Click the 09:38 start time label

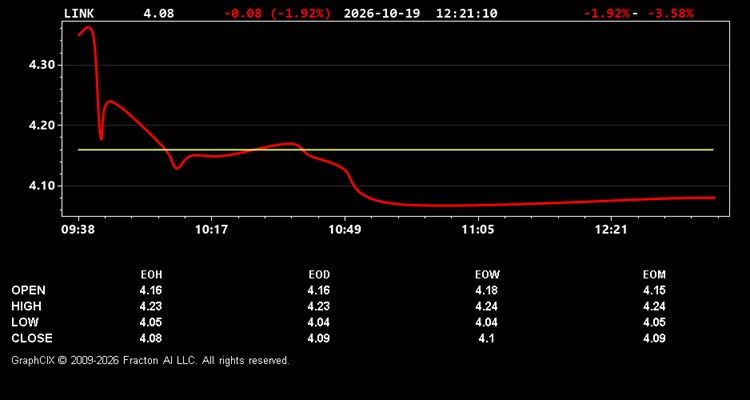tap(78, 230)
